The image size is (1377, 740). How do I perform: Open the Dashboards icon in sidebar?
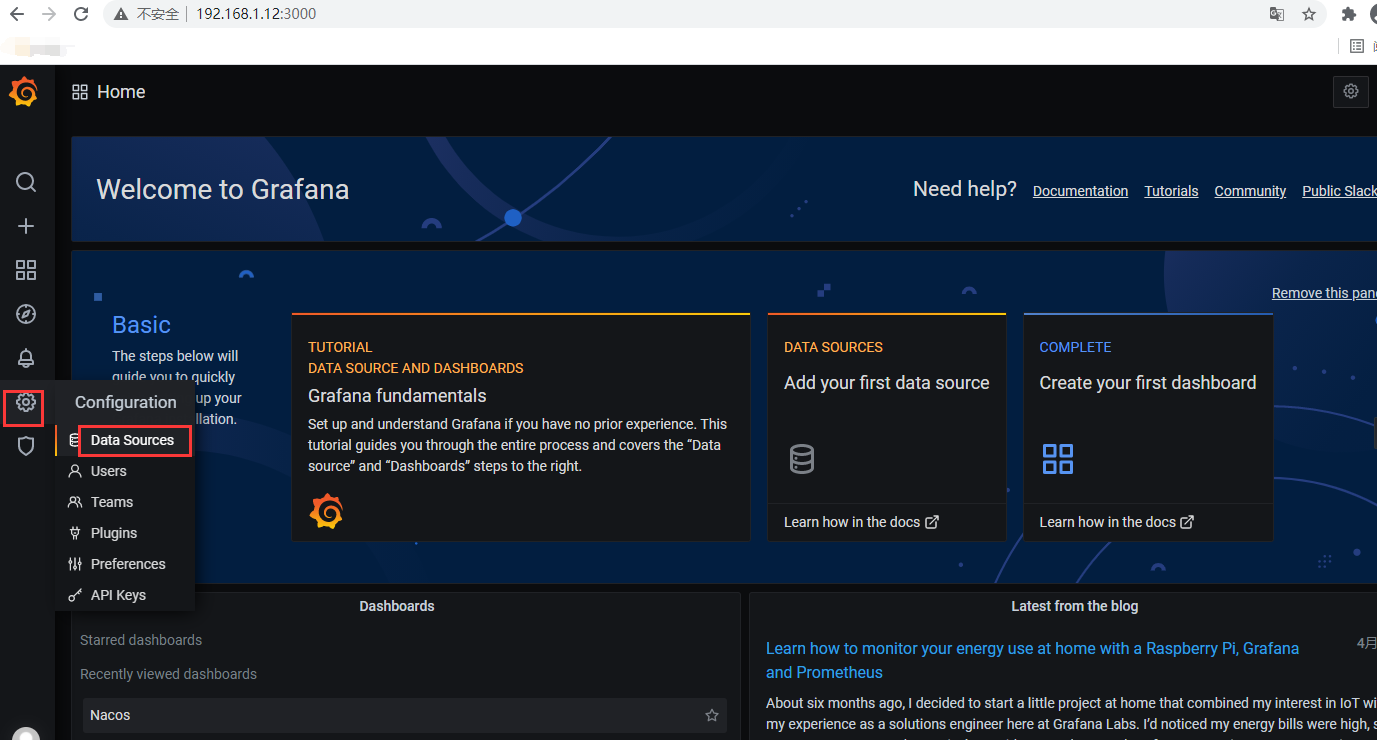pyautogui.click(x=25, y=270)
